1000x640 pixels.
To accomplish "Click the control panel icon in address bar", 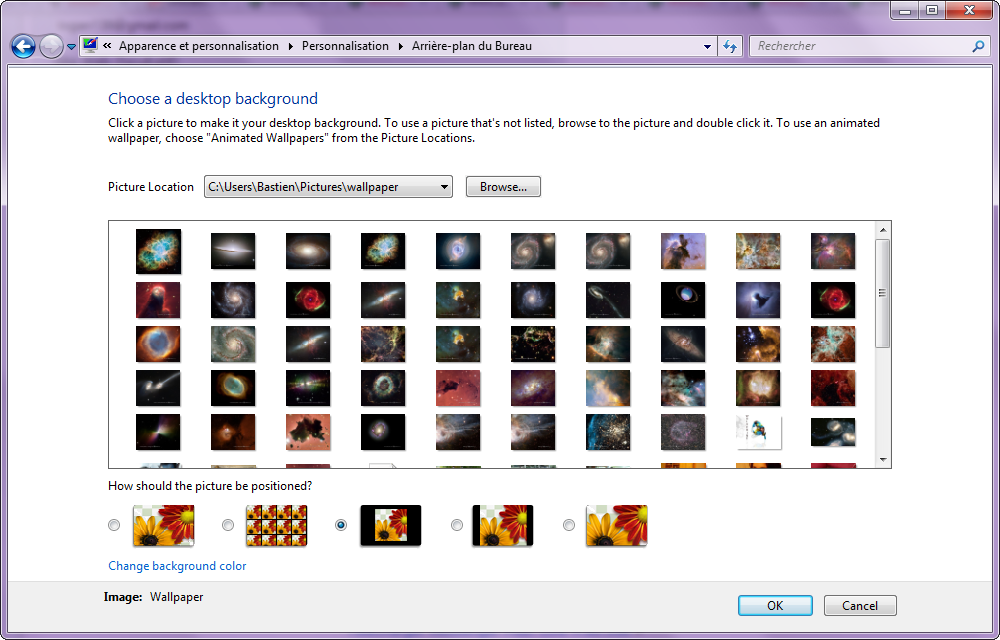I will pos(90,45).
